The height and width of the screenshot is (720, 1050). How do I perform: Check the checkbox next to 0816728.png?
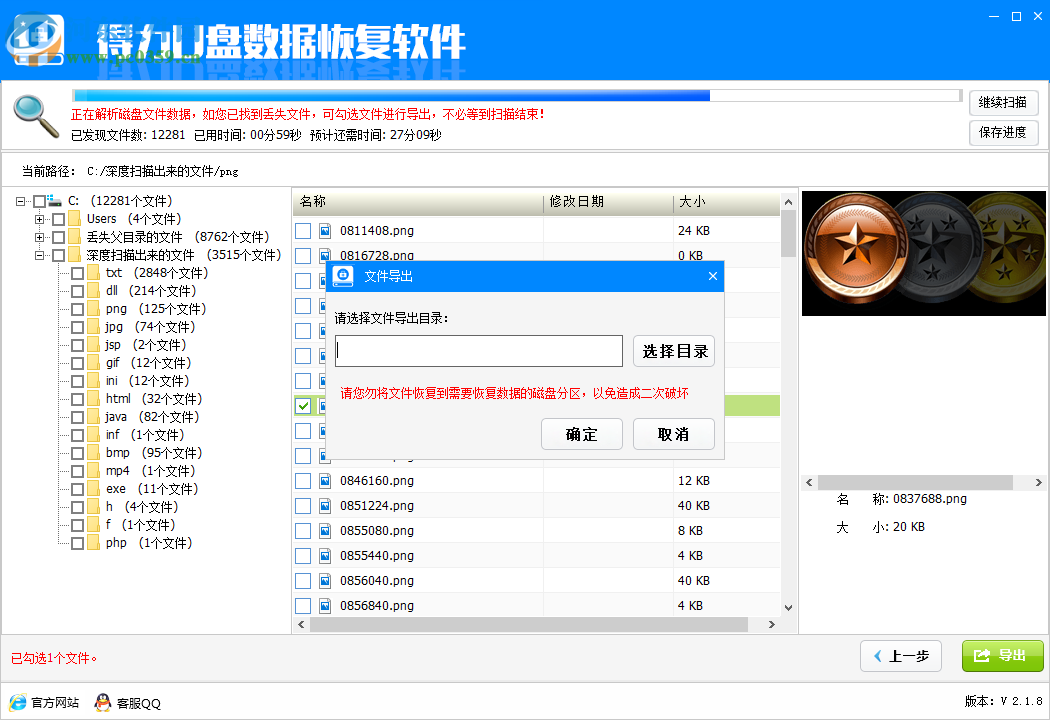point(303,255)
